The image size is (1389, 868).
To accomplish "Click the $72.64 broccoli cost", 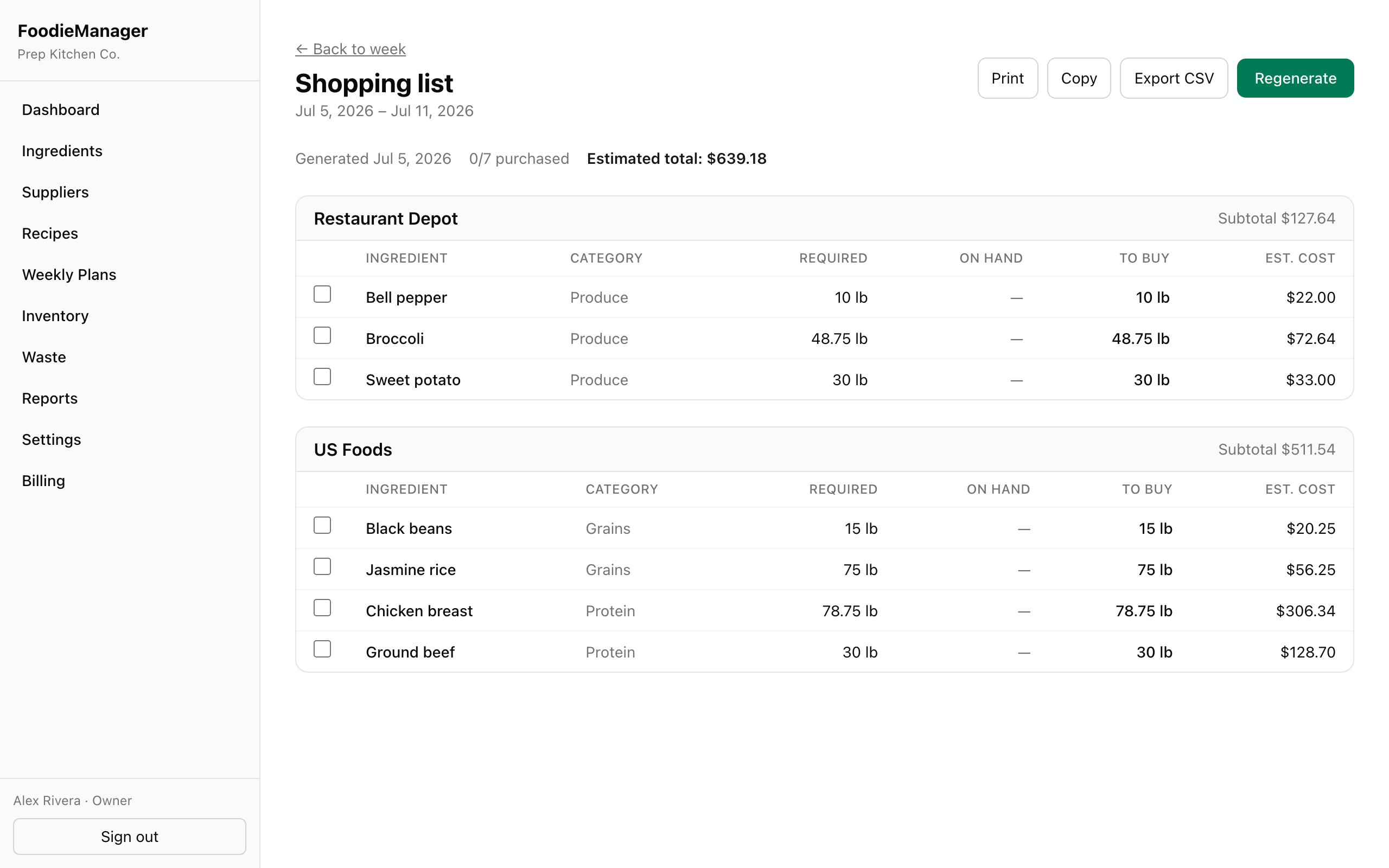I will coord(1310,339).
